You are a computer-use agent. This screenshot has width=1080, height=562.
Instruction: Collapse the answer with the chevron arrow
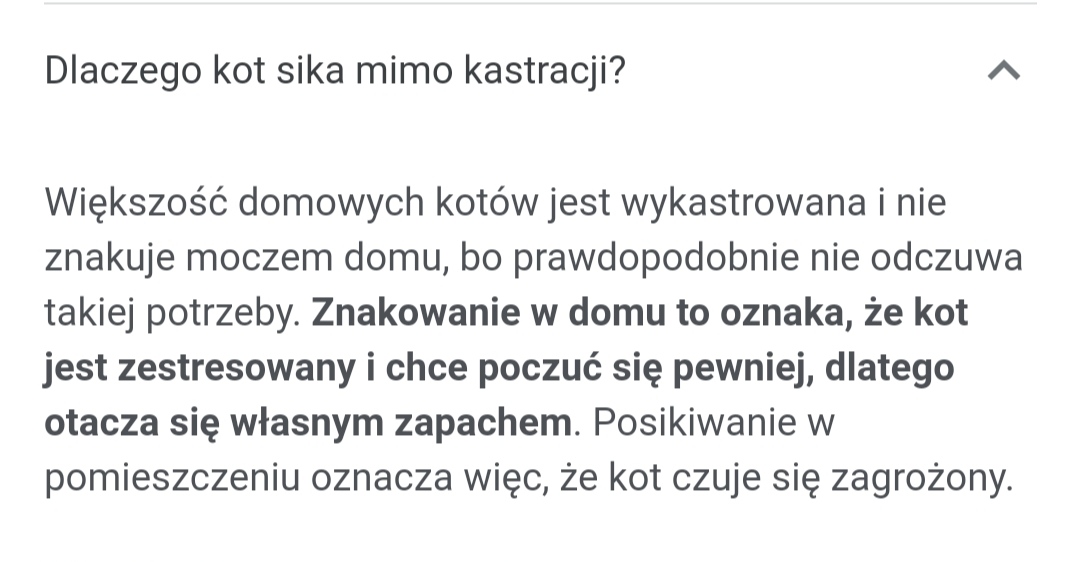tap(1003, 72)
